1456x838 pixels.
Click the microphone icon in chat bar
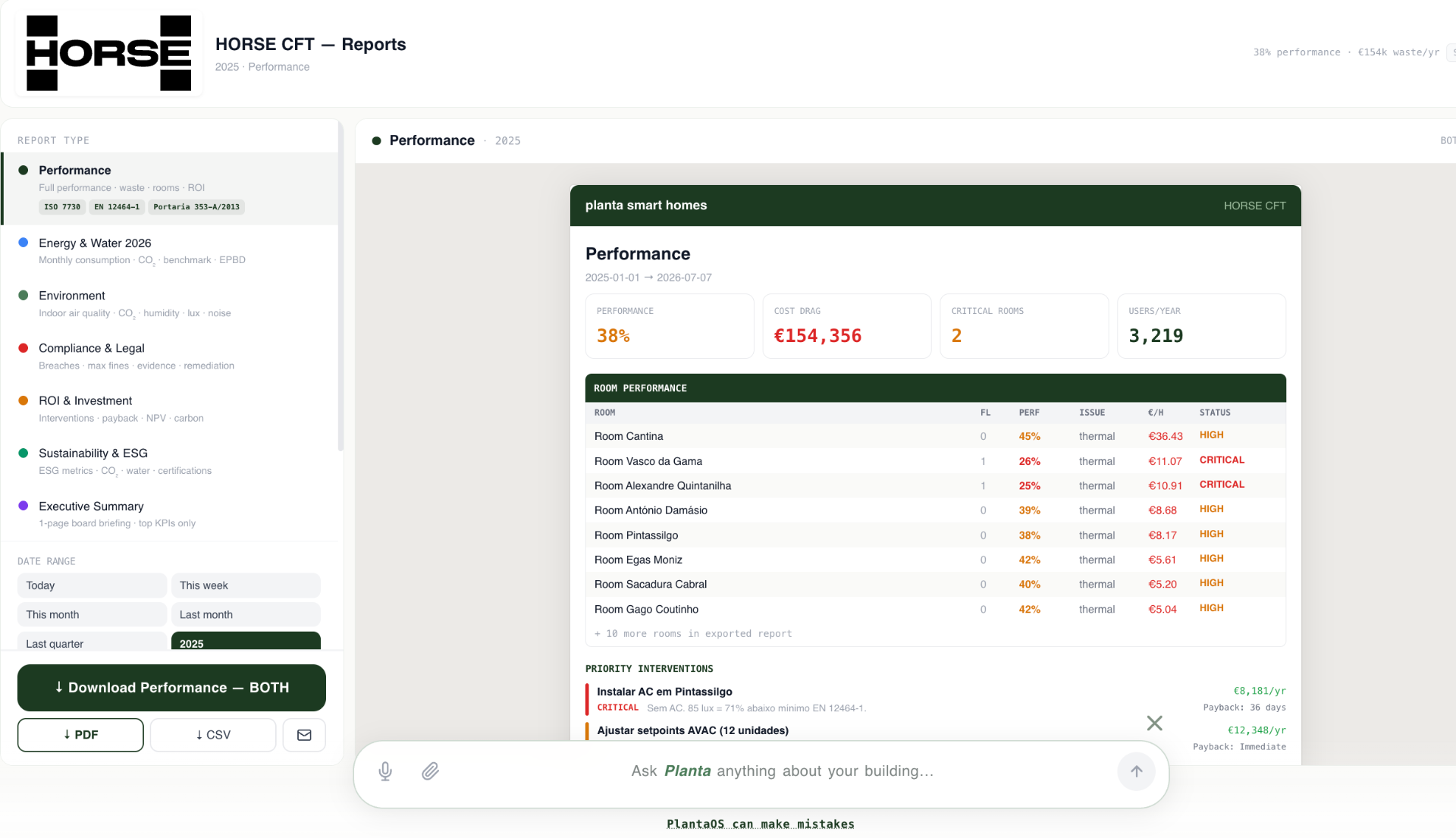(385, 771)
